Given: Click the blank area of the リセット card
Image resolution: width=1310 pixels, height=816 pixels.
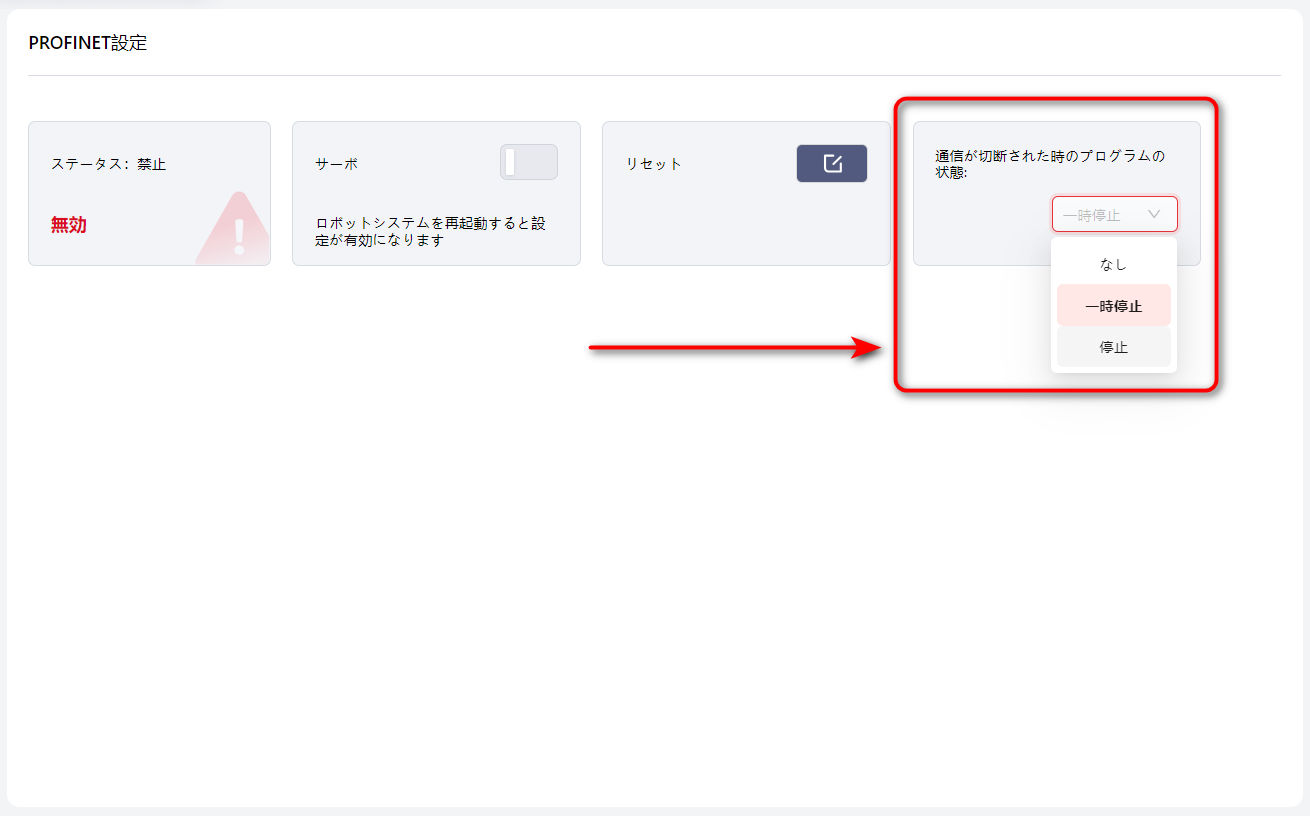Looking at the screenshot, I should 745,227.
